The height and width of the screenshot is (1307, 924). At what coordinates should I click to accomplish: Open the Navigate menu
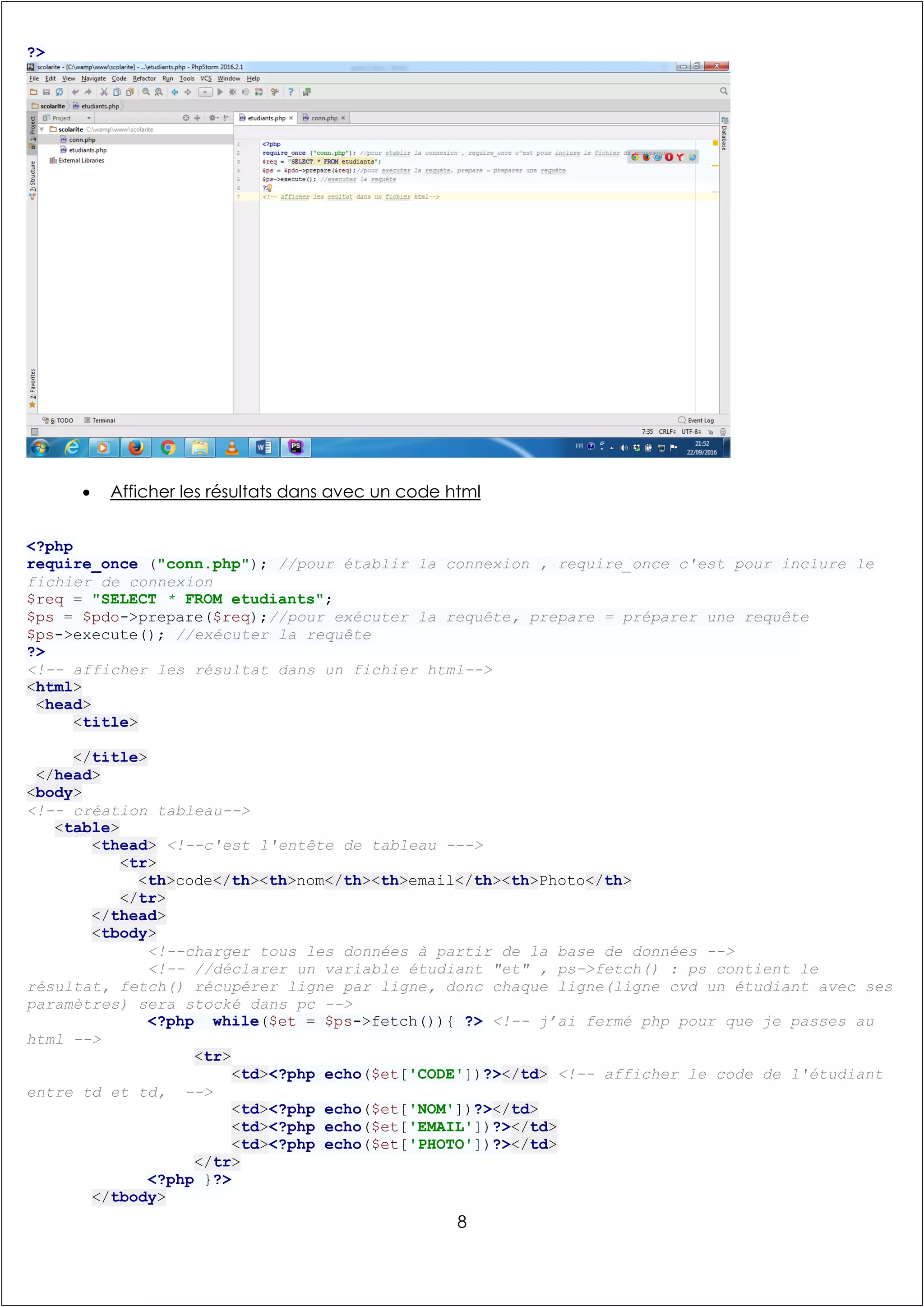point(93,79)
